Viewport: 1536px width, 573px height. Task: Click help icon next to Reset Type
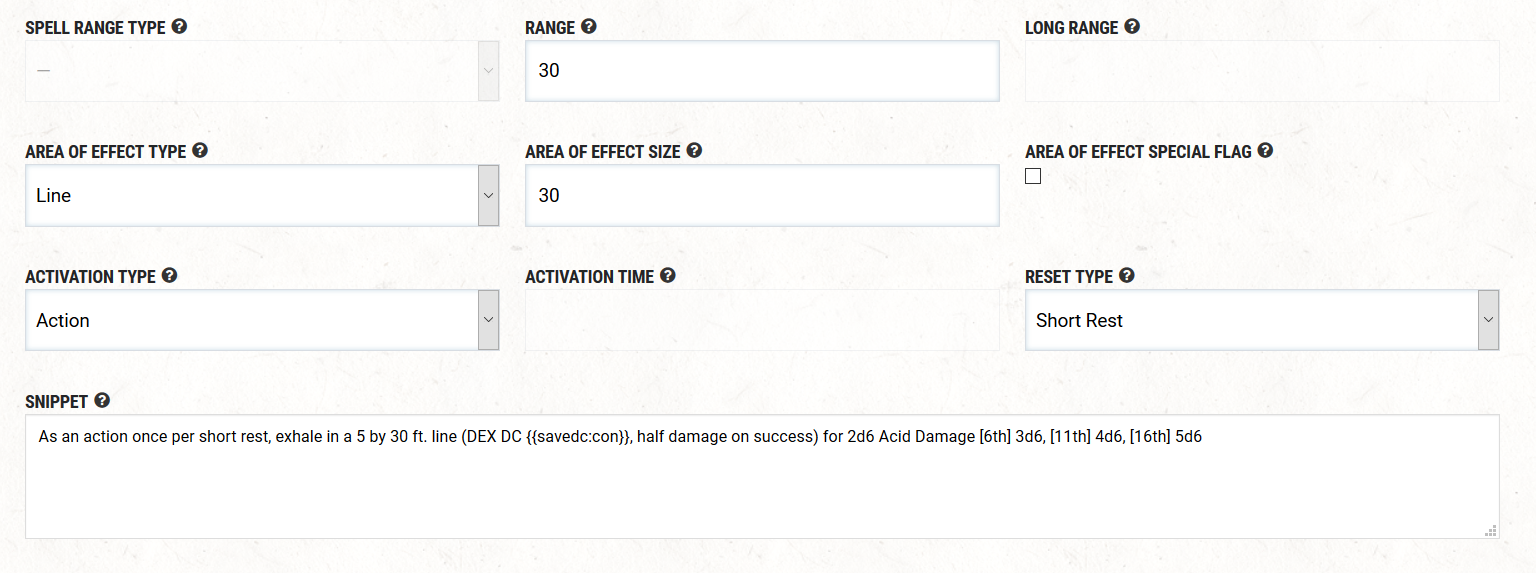pos(1127,275)
